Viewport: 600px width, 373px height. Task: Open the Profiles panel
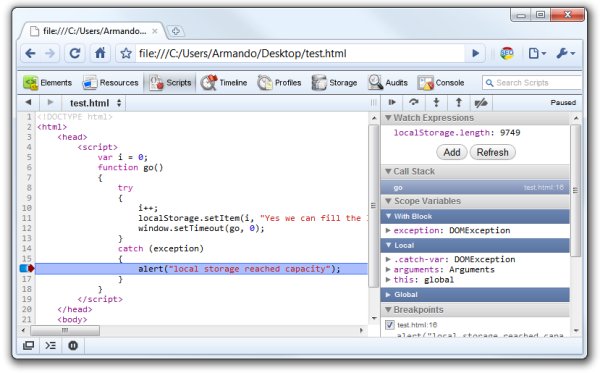pyautogui.click(x=279, y=83)
